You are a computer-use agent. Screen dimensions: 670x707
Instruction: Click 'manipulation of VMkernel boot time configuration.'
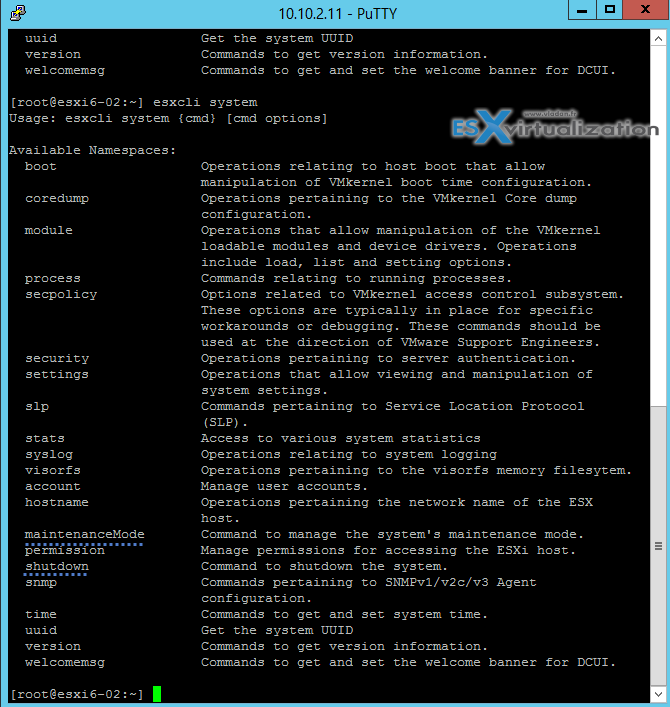396,183
